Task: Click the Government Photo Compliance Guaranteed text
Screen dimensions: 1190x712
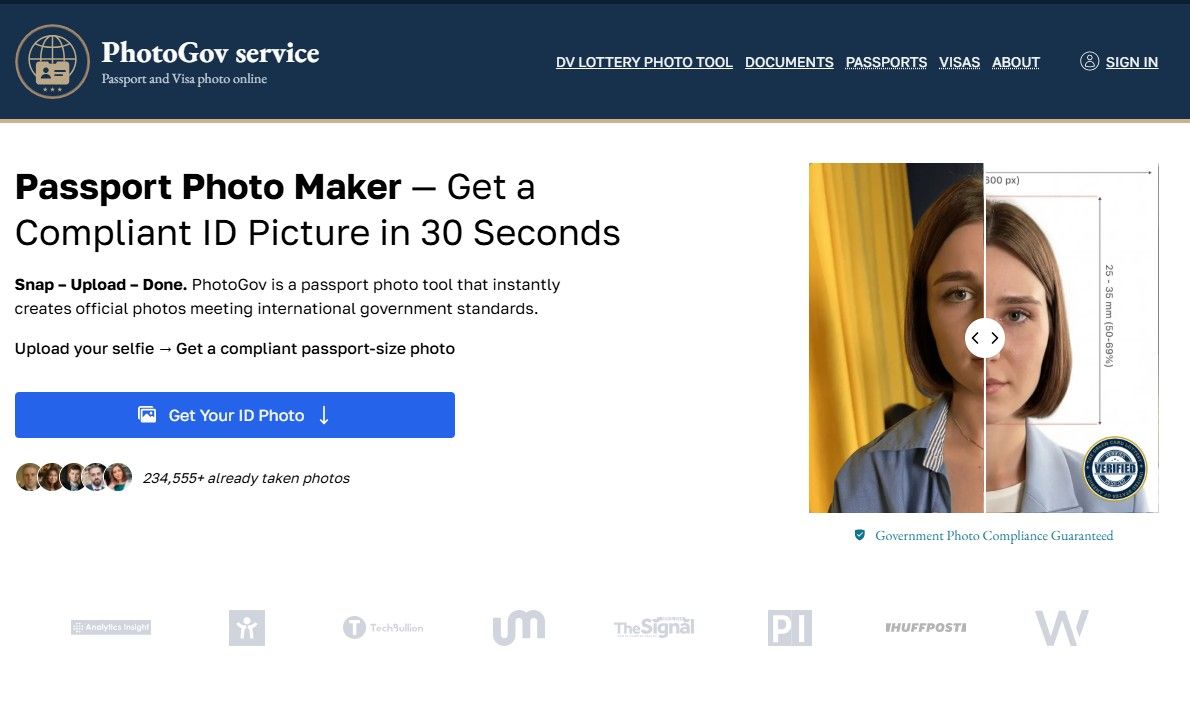Action: coord(993,535)
